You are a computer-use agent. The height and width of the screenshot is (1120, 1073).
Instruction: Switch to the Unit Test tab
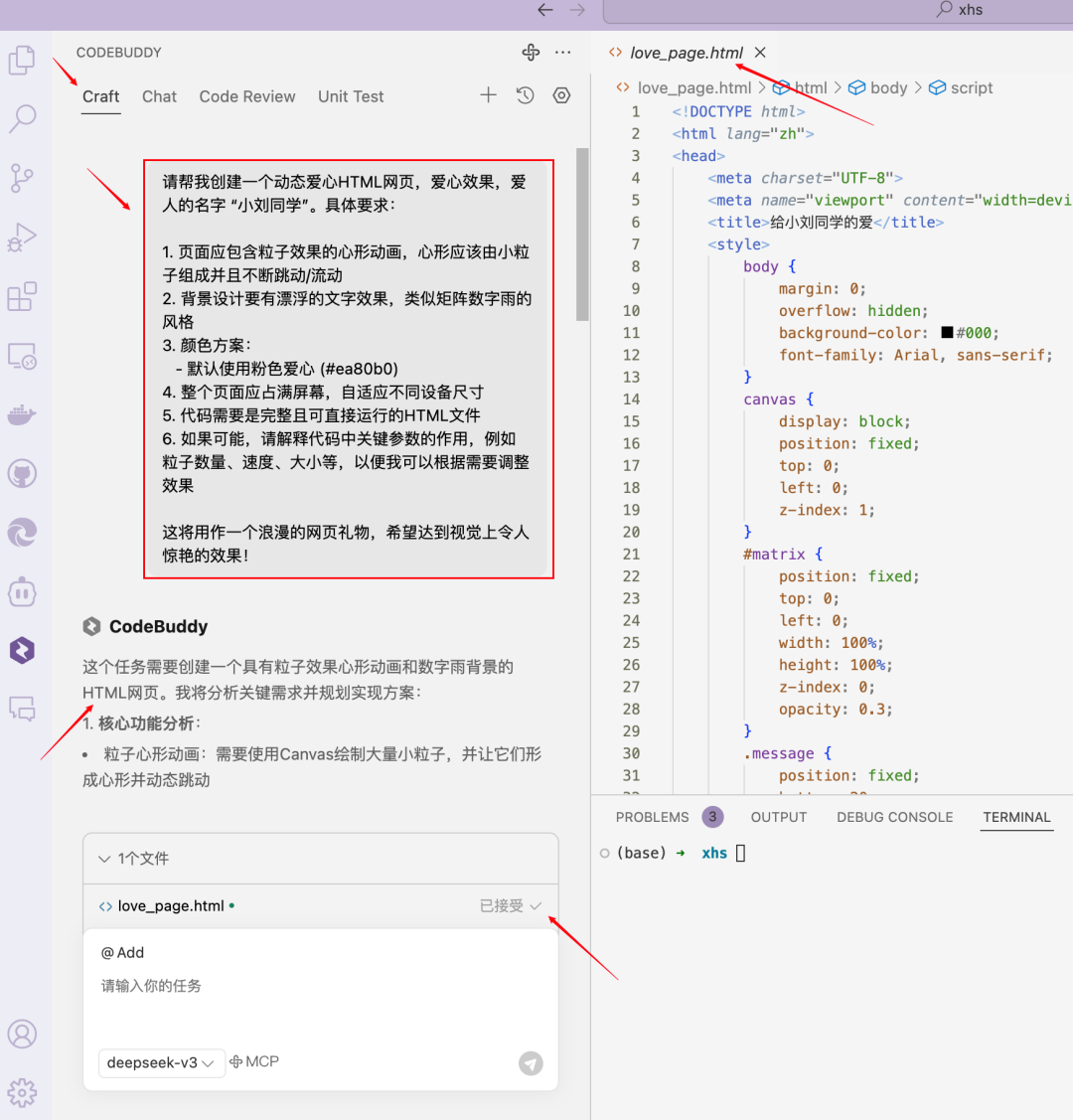click(351, 96)
